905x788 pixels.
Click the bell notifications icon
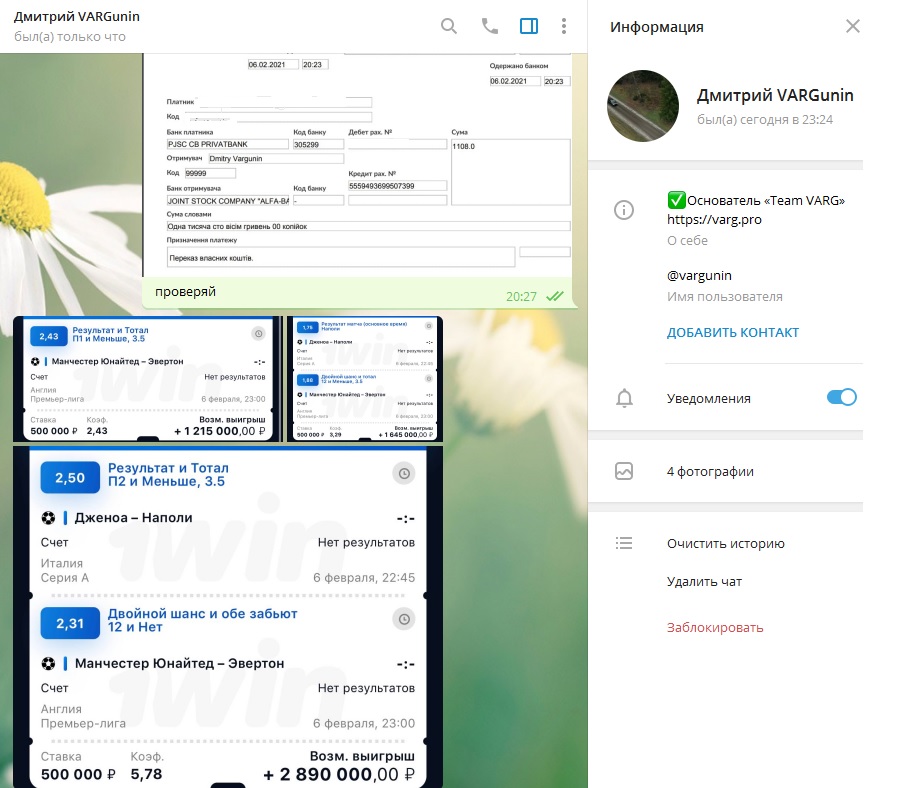624,398
